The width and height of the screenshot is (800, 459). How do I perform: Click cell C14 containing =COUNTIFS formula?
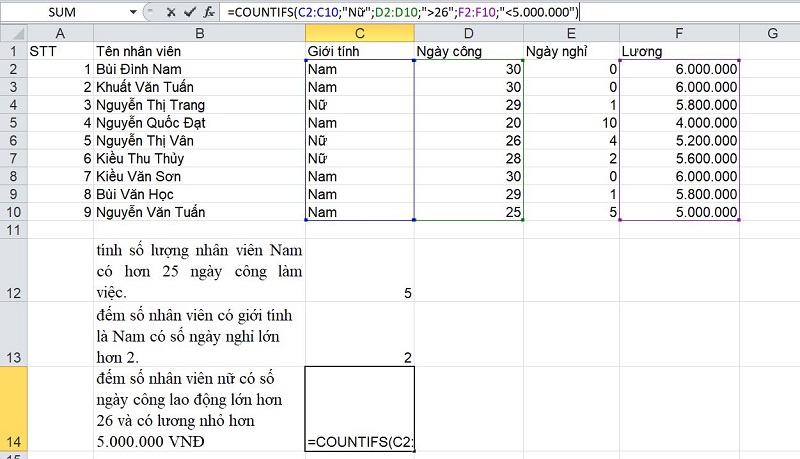tap(360, 409)
